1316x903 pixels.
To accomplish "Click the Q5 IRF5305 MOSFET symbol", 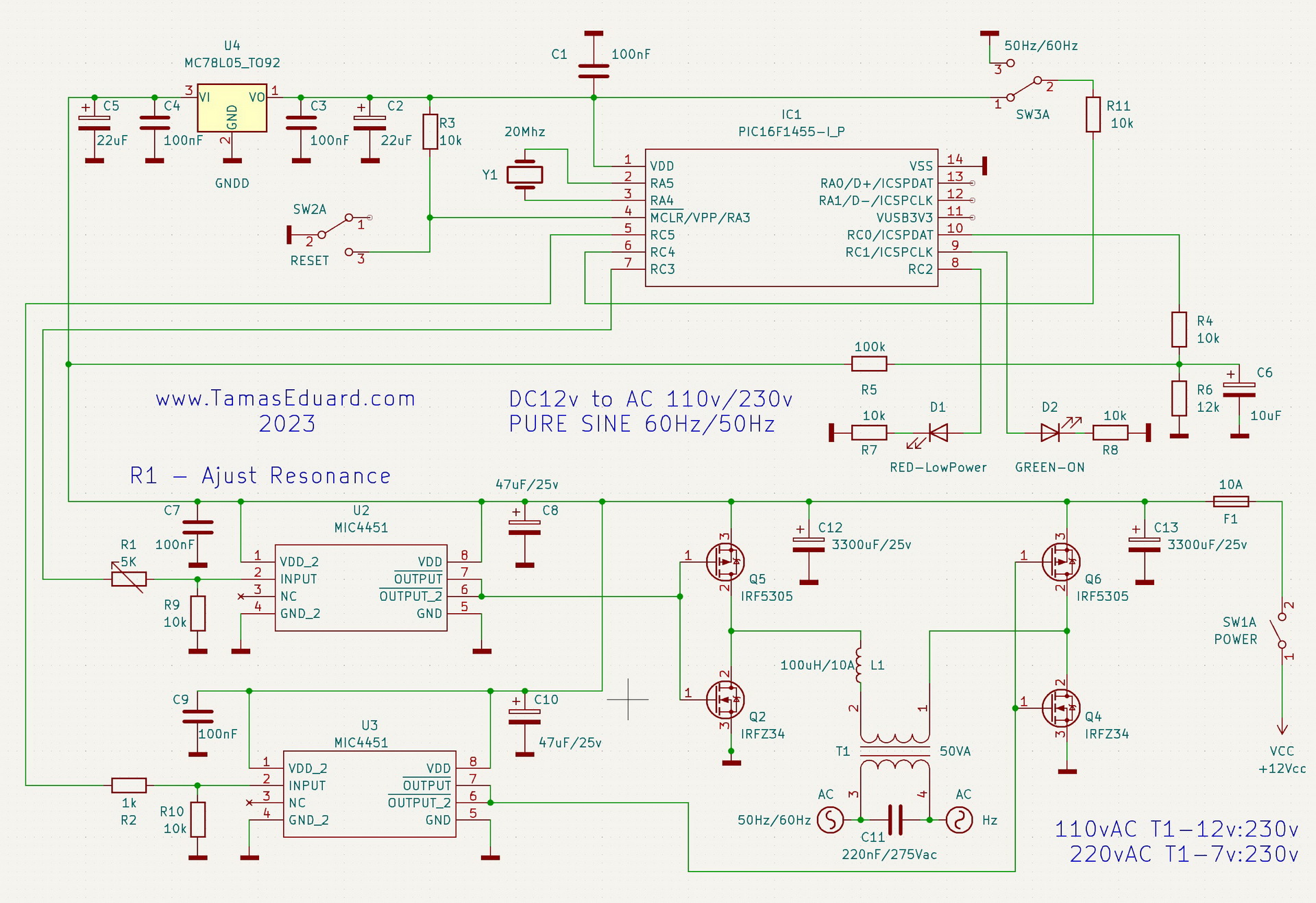I will pos(724,562).
